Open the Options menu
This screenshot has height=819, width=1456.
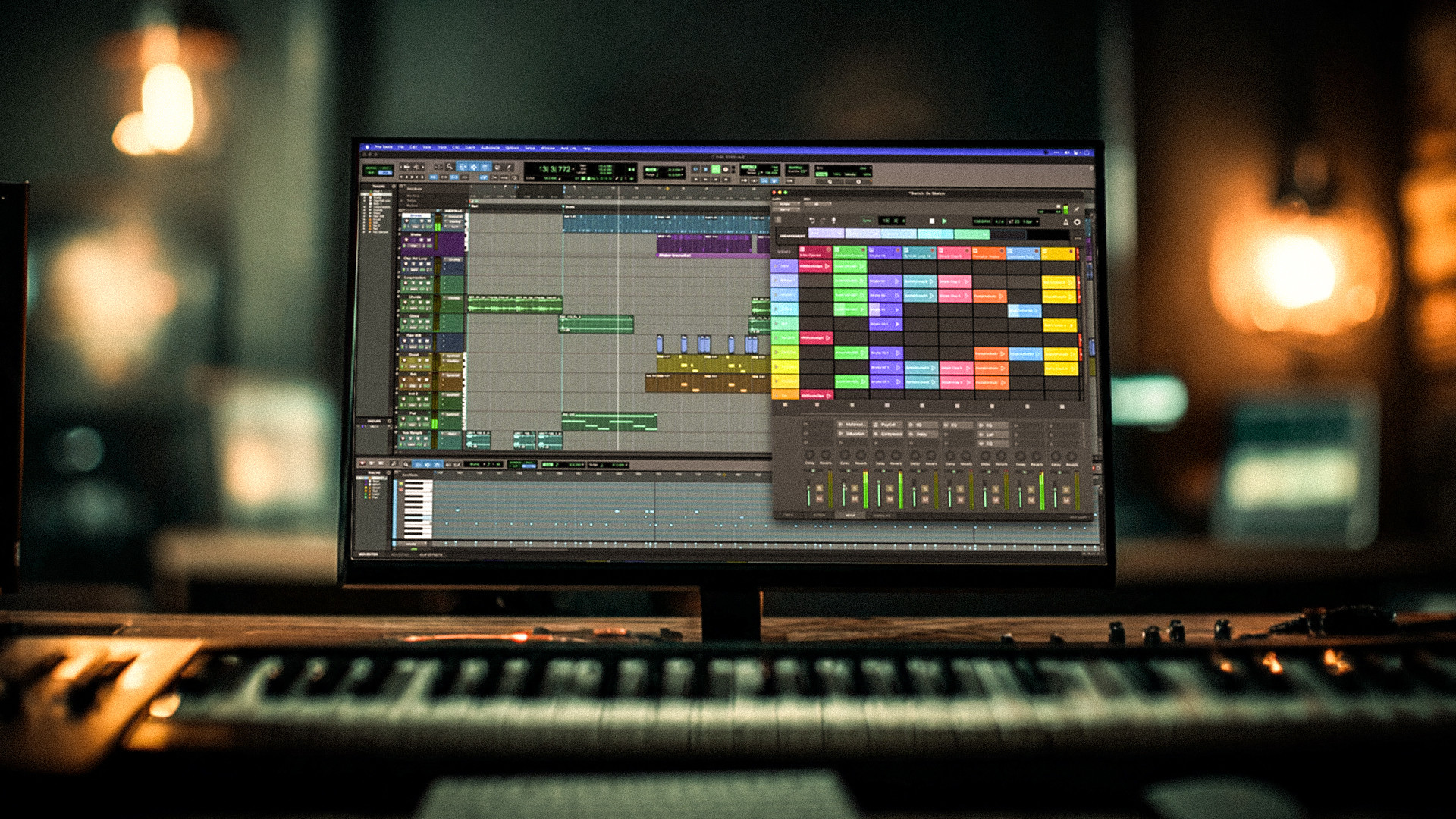(x=513, y=148)
